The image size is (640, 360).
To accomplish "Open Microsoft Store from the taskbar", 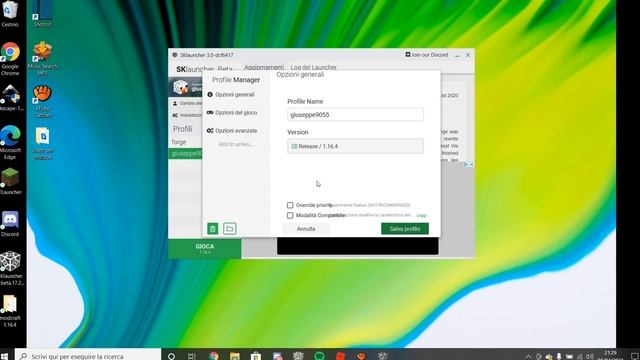I will (x=256, y=356).
